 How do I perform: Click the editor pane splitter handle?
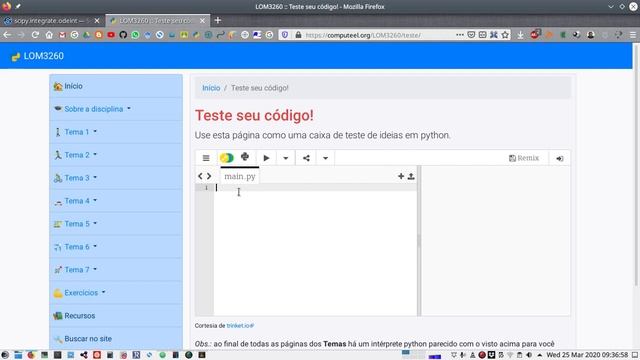[419, 241]
